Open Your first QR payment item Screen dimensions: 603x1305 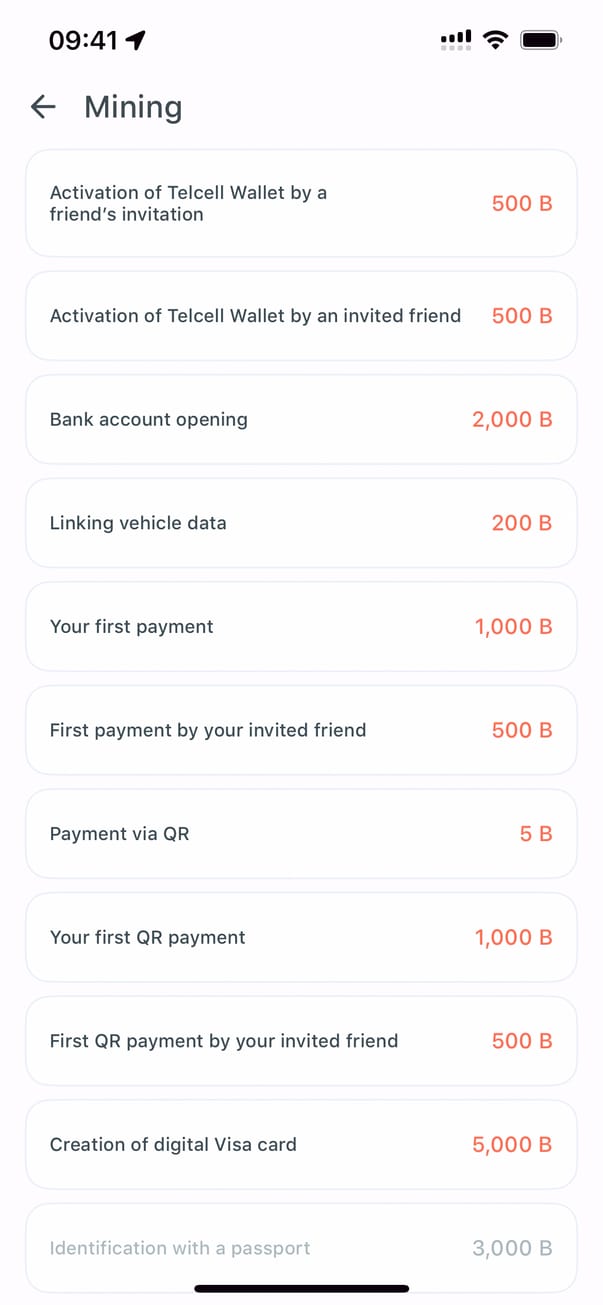coord(301,937)
